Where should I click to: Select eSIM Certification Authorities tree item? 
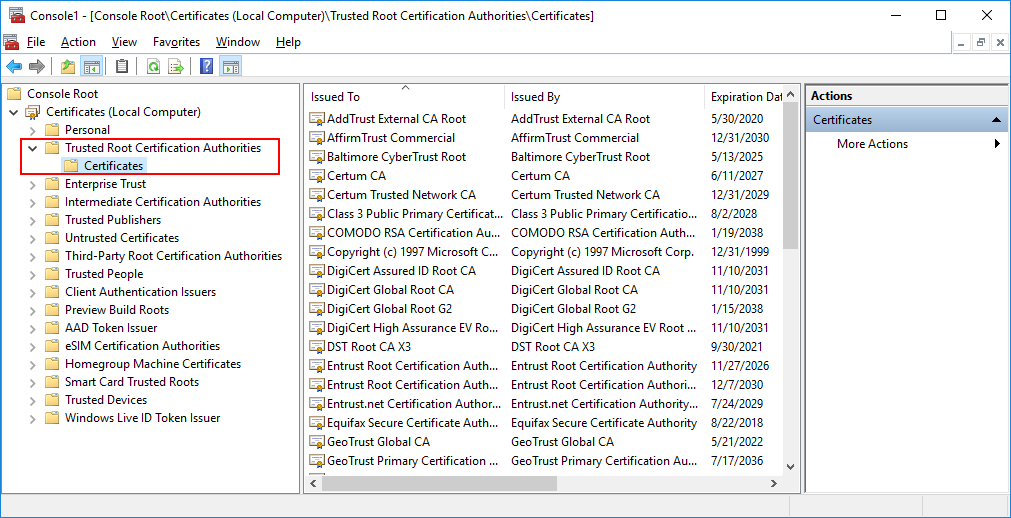point(142,346)
